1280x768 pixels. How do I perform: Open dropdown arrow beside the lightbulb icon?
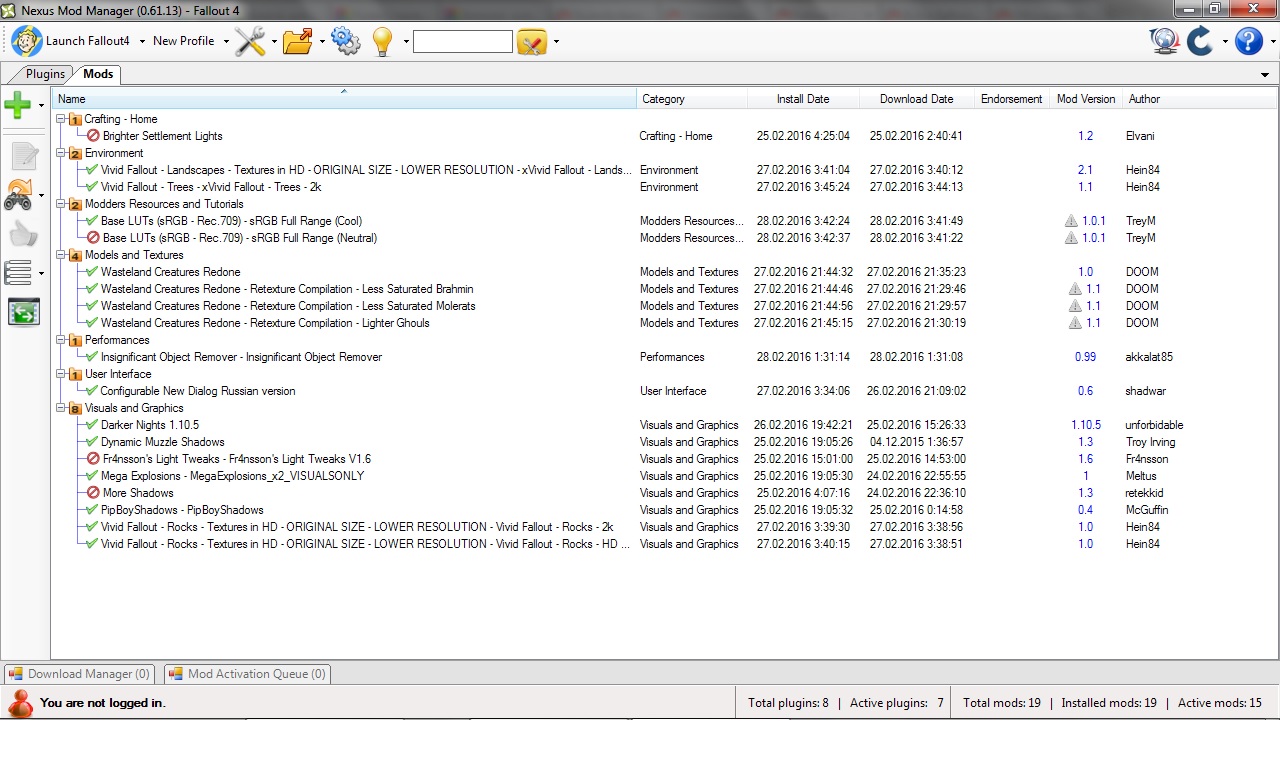[x=406, y=42]
